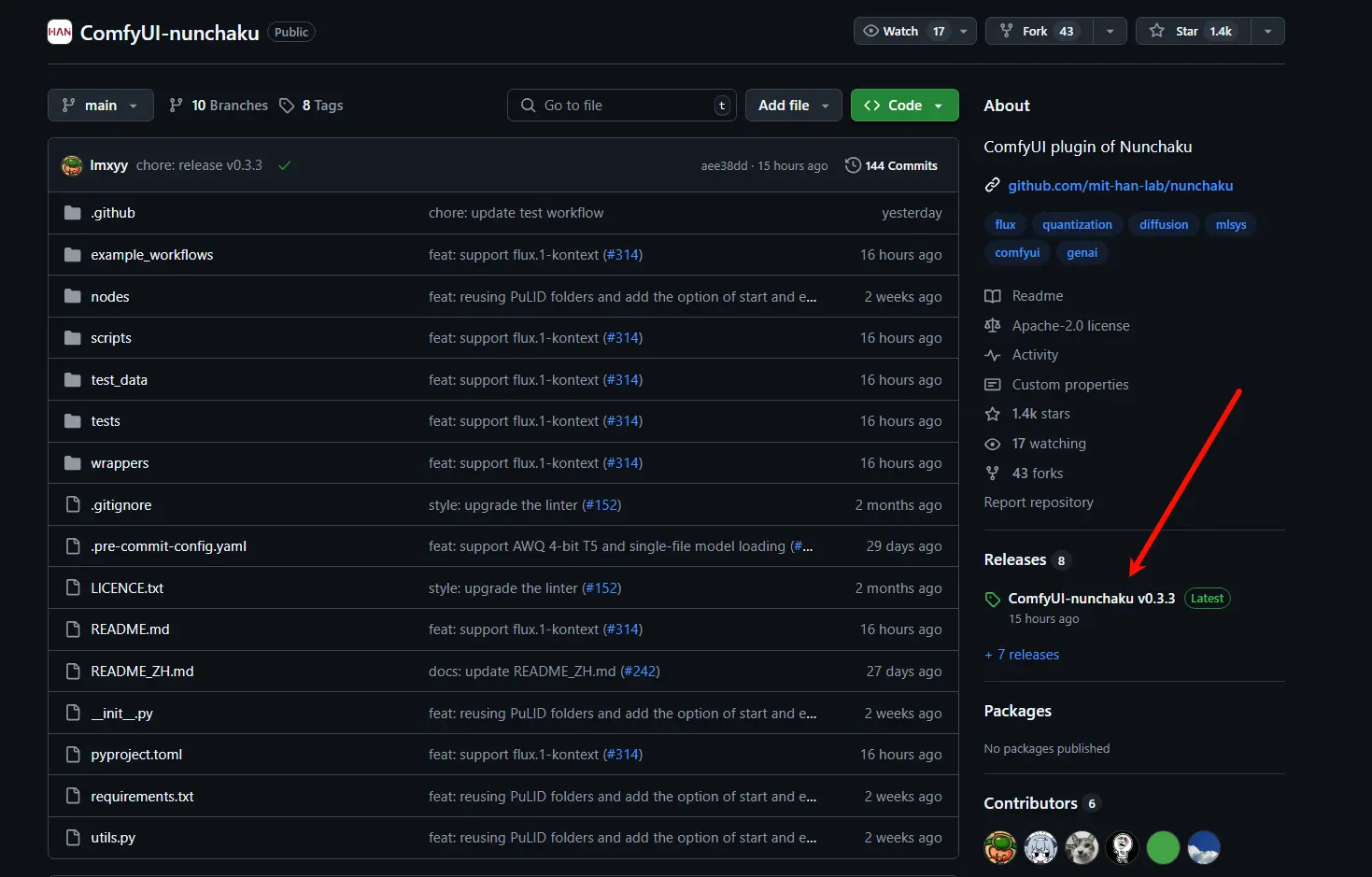
Task: Open the Add file dropdown
Action: [794, 106]
